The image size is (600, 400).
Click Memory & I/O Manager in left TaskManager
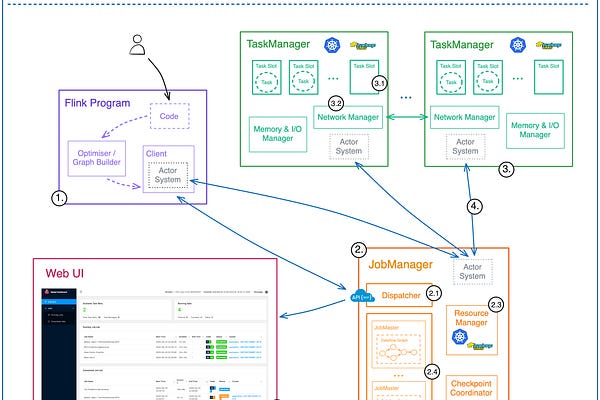coord(278,134)
